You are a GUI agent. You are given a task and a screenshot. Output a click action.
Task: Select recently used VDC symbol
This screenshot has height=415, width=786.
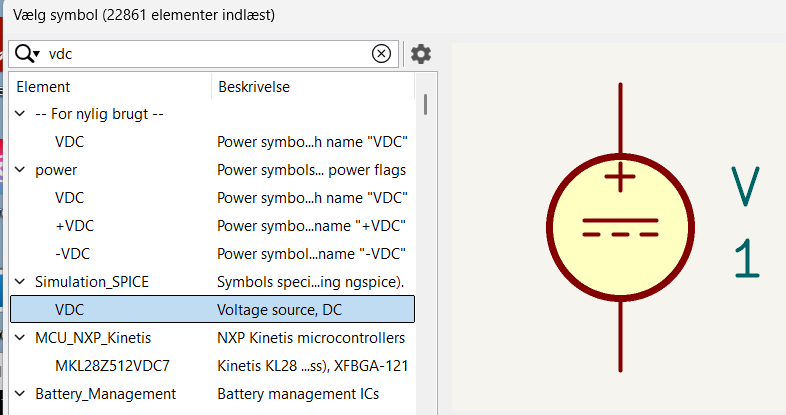coord(213,142)
